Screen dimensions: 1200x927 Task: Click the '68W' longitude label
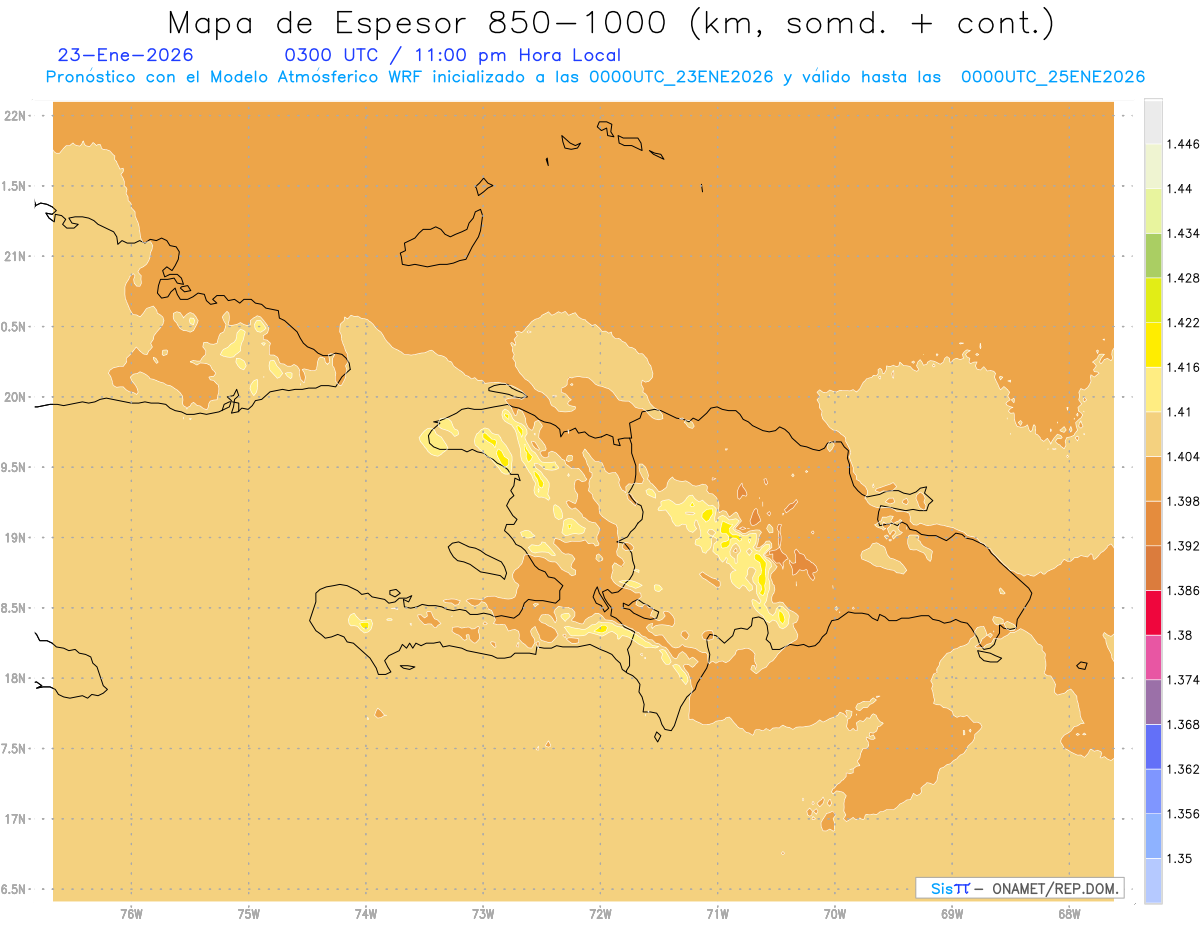coord(1069,914)
